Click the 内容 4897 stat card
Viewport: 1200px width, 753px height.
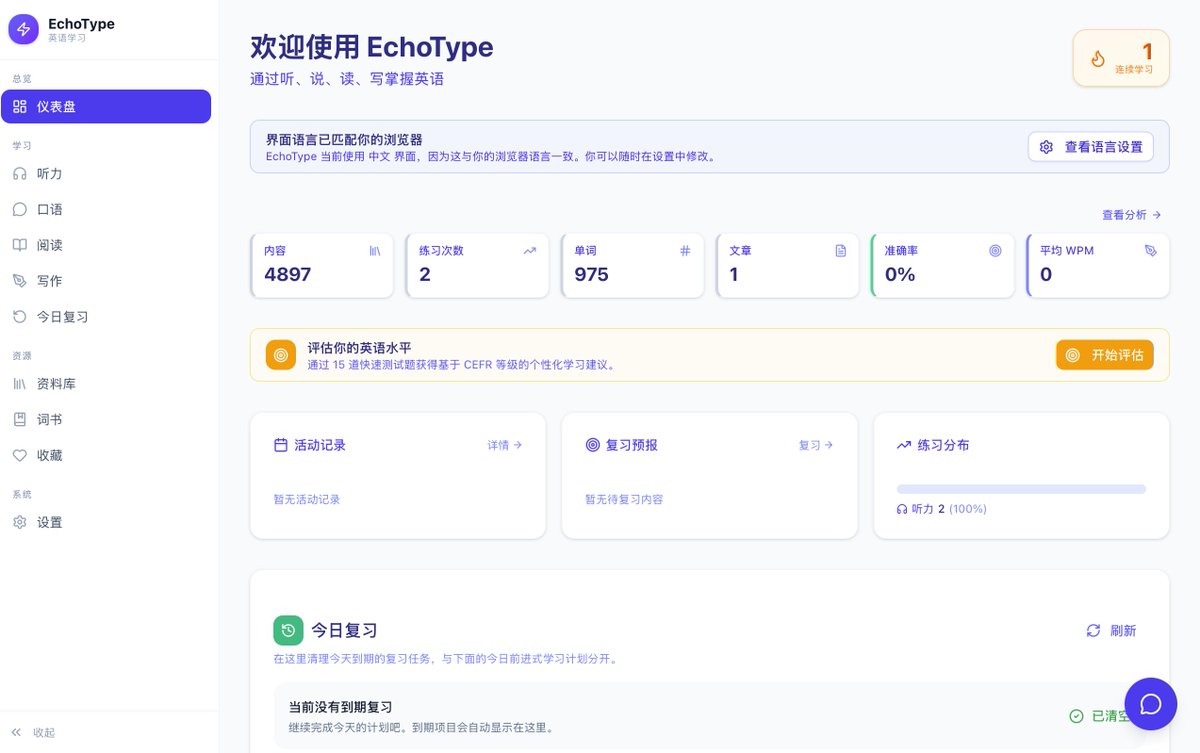coord(321,266)
